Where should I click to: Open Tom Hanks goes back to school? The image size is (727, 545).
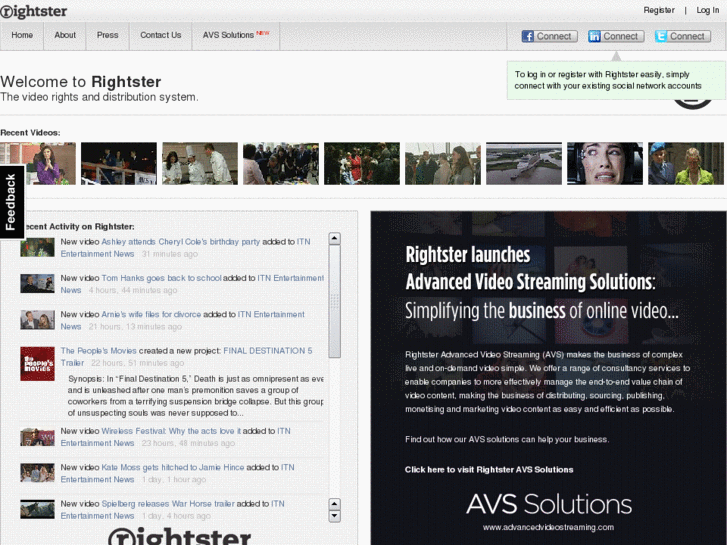(x=161, y=278)
